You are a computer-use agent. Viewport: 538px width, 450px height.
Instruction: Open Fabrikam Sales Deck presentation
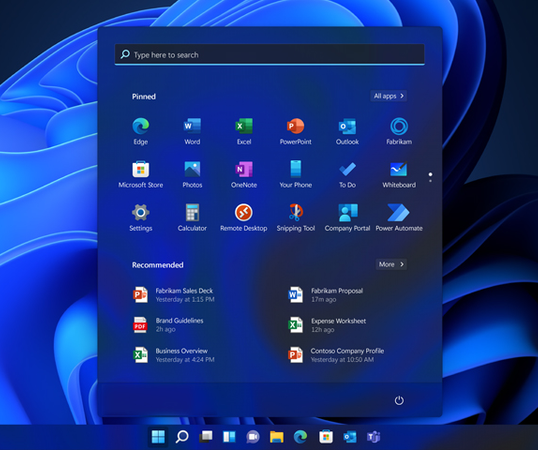point(174,295)
